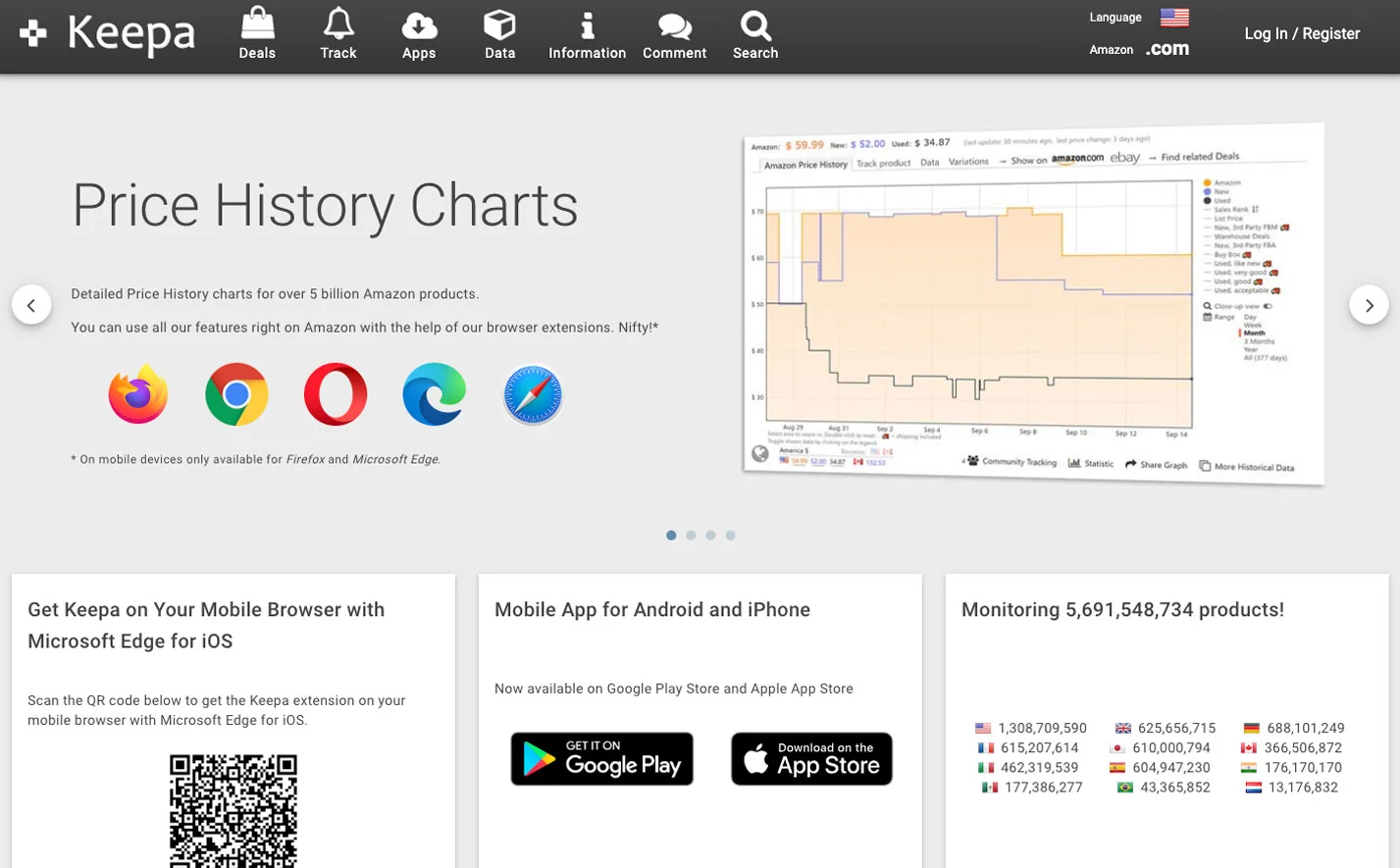
Task: Open the Language flag selector
Action: pos(1174,17)
